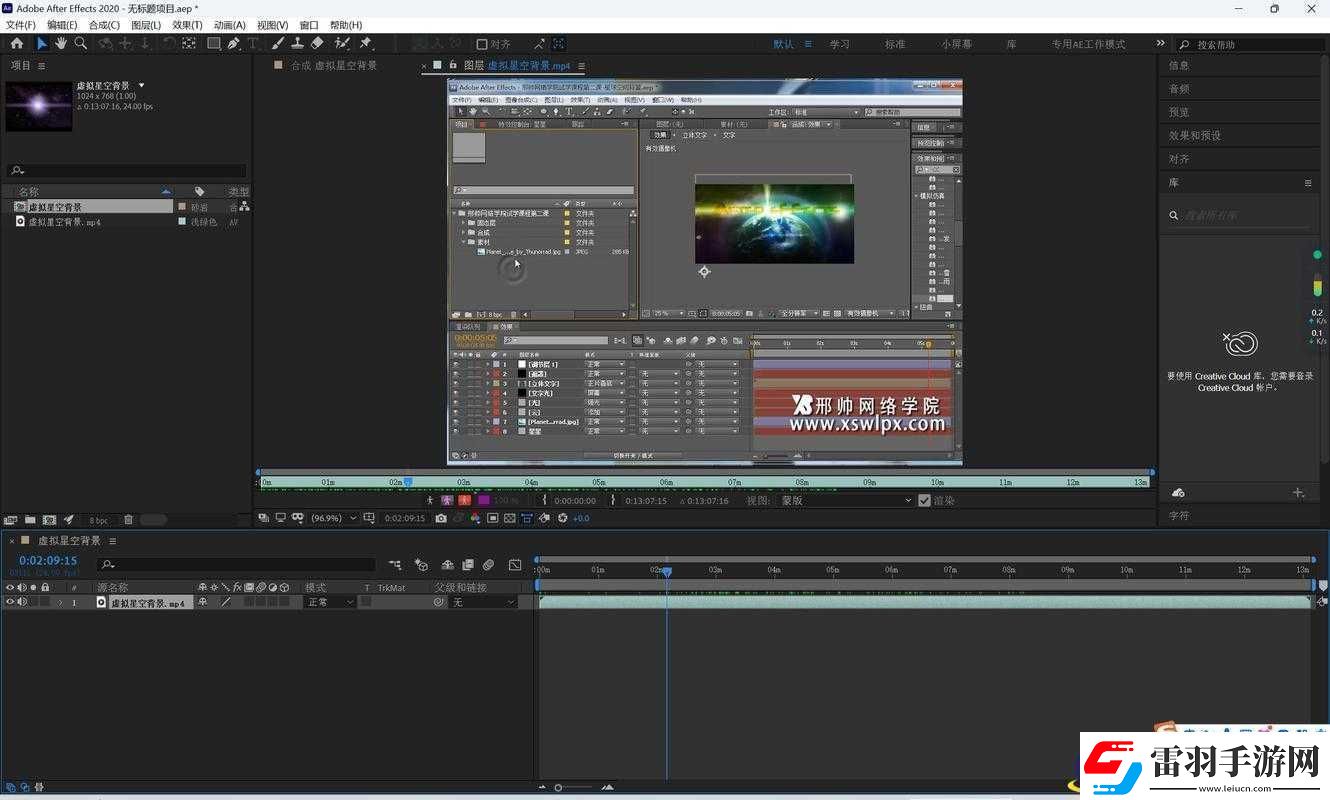This screenshot has width=1330, height=800.
Task: Click the Home icon in the toolbar
Action: point(17,44)
